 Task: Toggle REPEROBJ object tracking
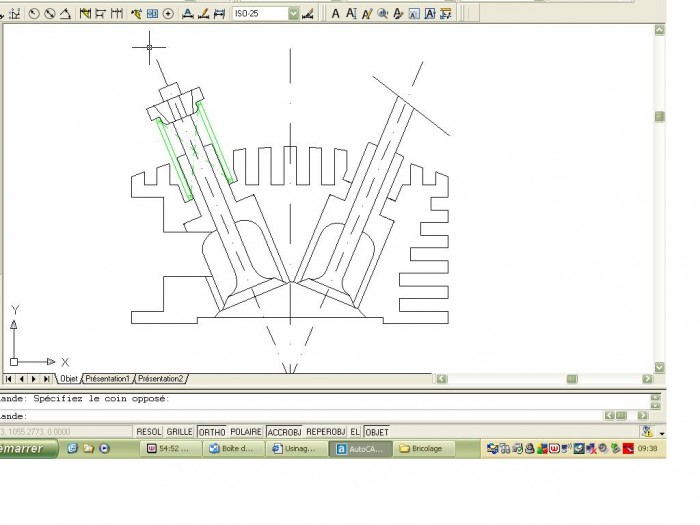tap(325, 432)
